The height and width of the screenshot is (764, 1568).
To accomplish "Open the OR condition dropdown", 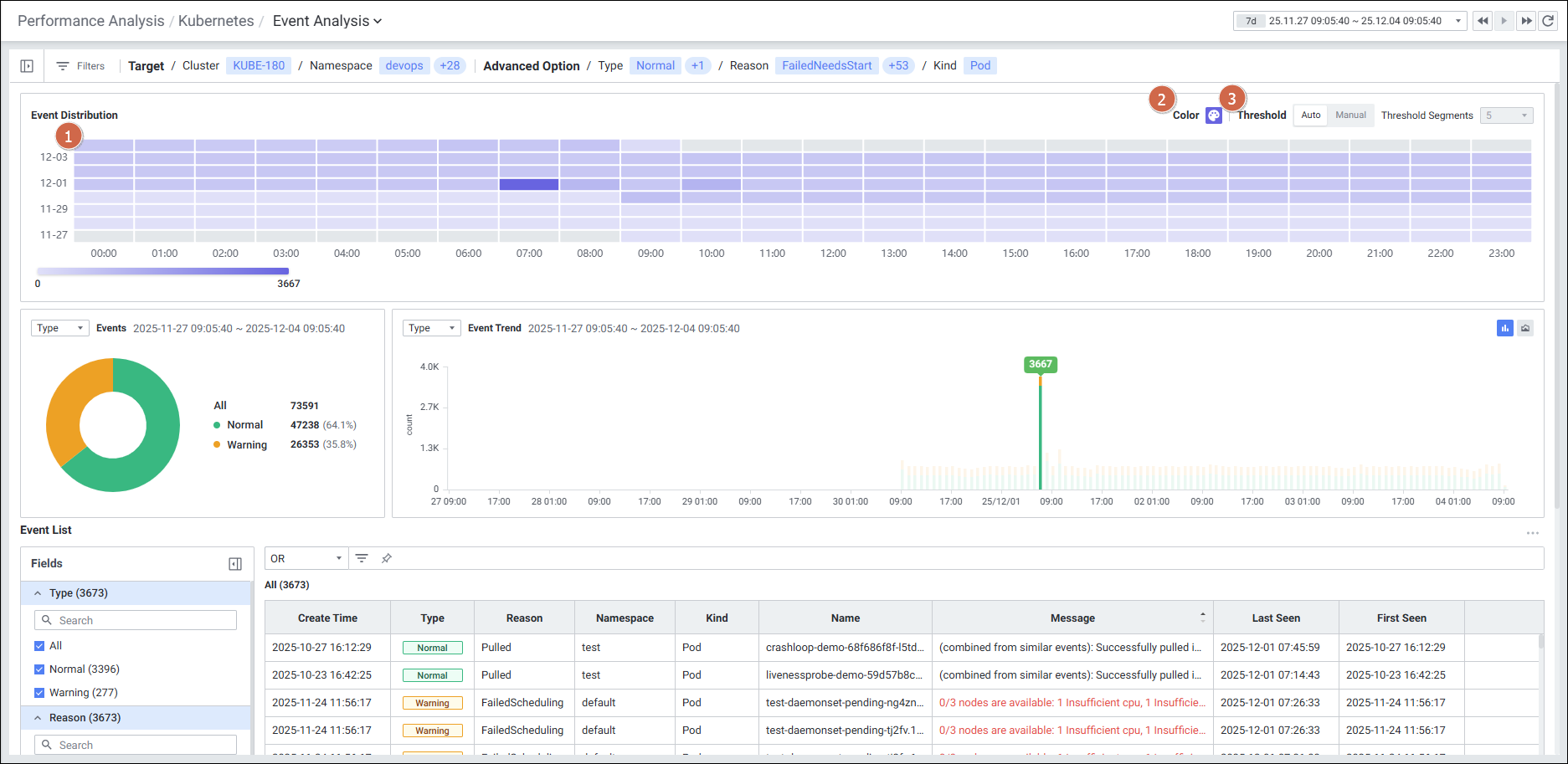I will tap(306, 558).
